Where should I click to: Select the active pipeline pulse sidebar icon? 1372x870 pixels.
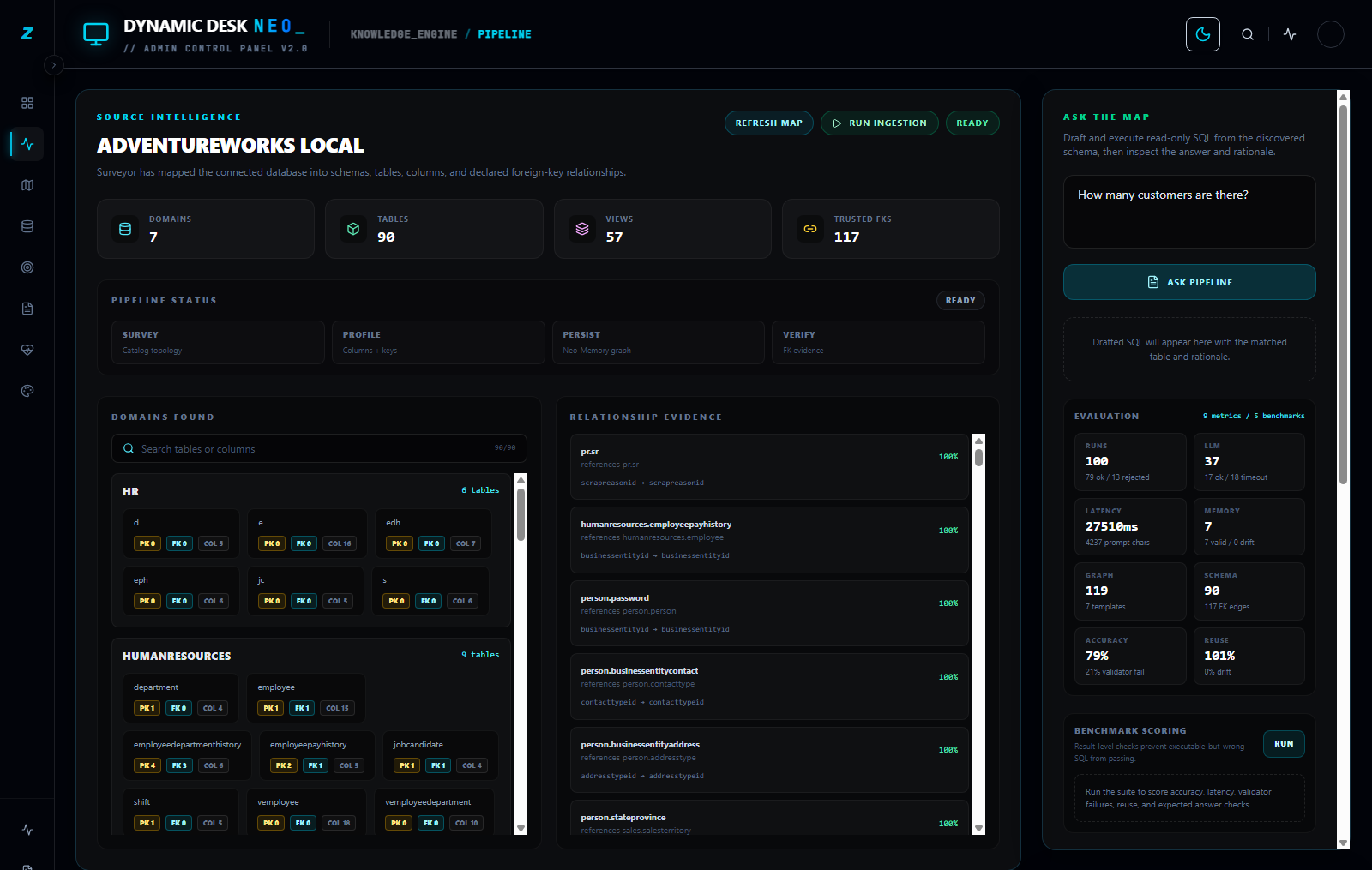pyautogui.click(x=27, y=144)
